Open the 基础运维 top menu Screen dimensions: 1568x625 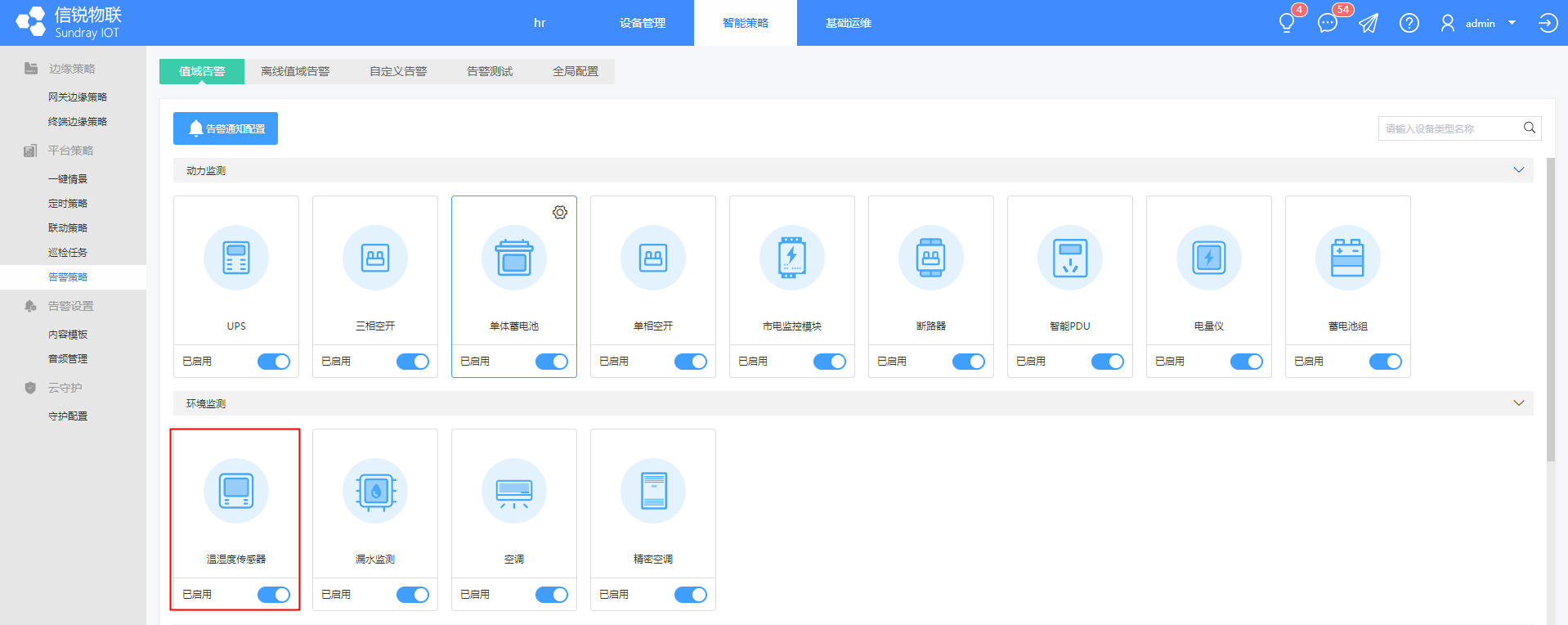pyautogui.click(x=849, y=23)
